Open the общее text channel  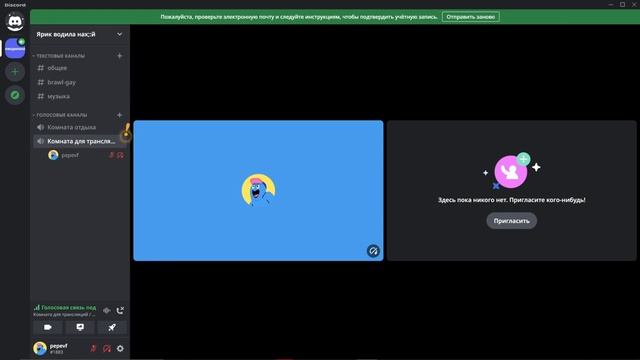coord(80,68)
